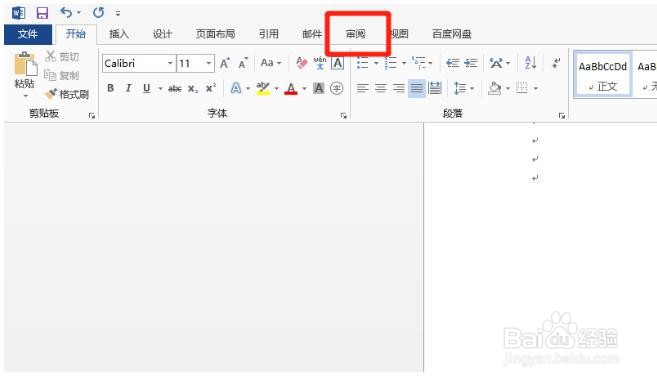This screenshot has height=382, width=657.
Task: Select 格式刷 (Format Painter)
Action: [67, 94]
